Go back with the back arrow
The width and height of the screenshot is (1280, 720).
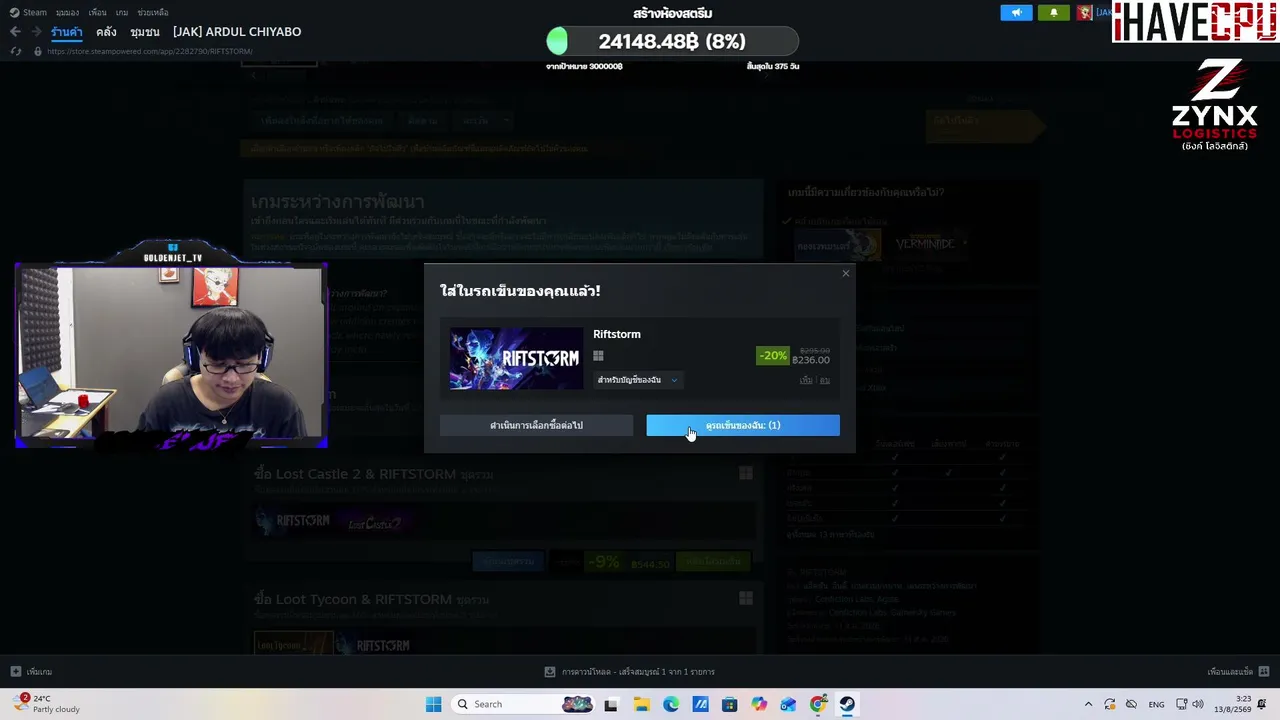pyautogui.click(x=15, y=32)
